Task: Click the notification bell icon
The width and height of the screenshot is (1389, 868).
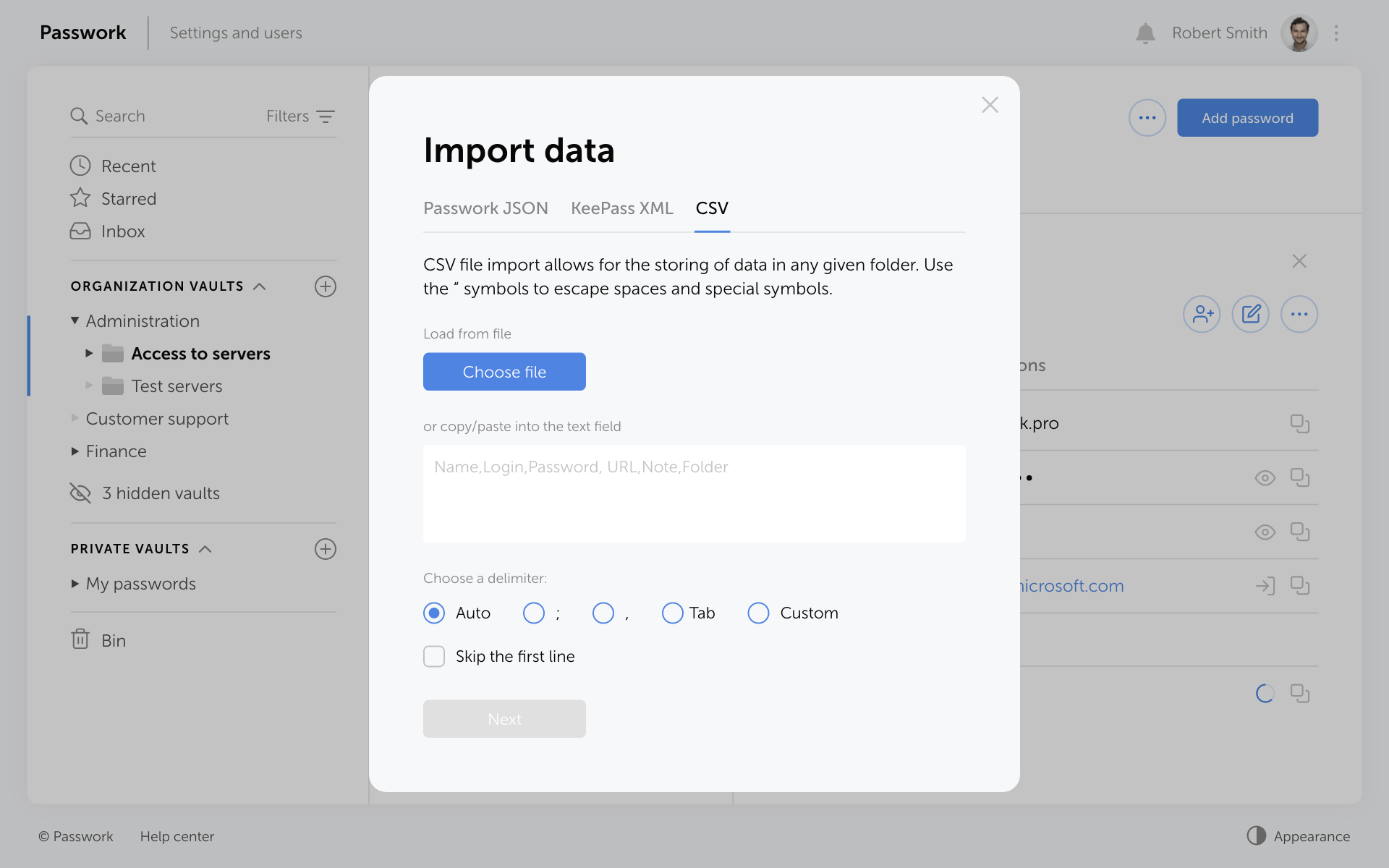Action: [x=1145, y=33]
